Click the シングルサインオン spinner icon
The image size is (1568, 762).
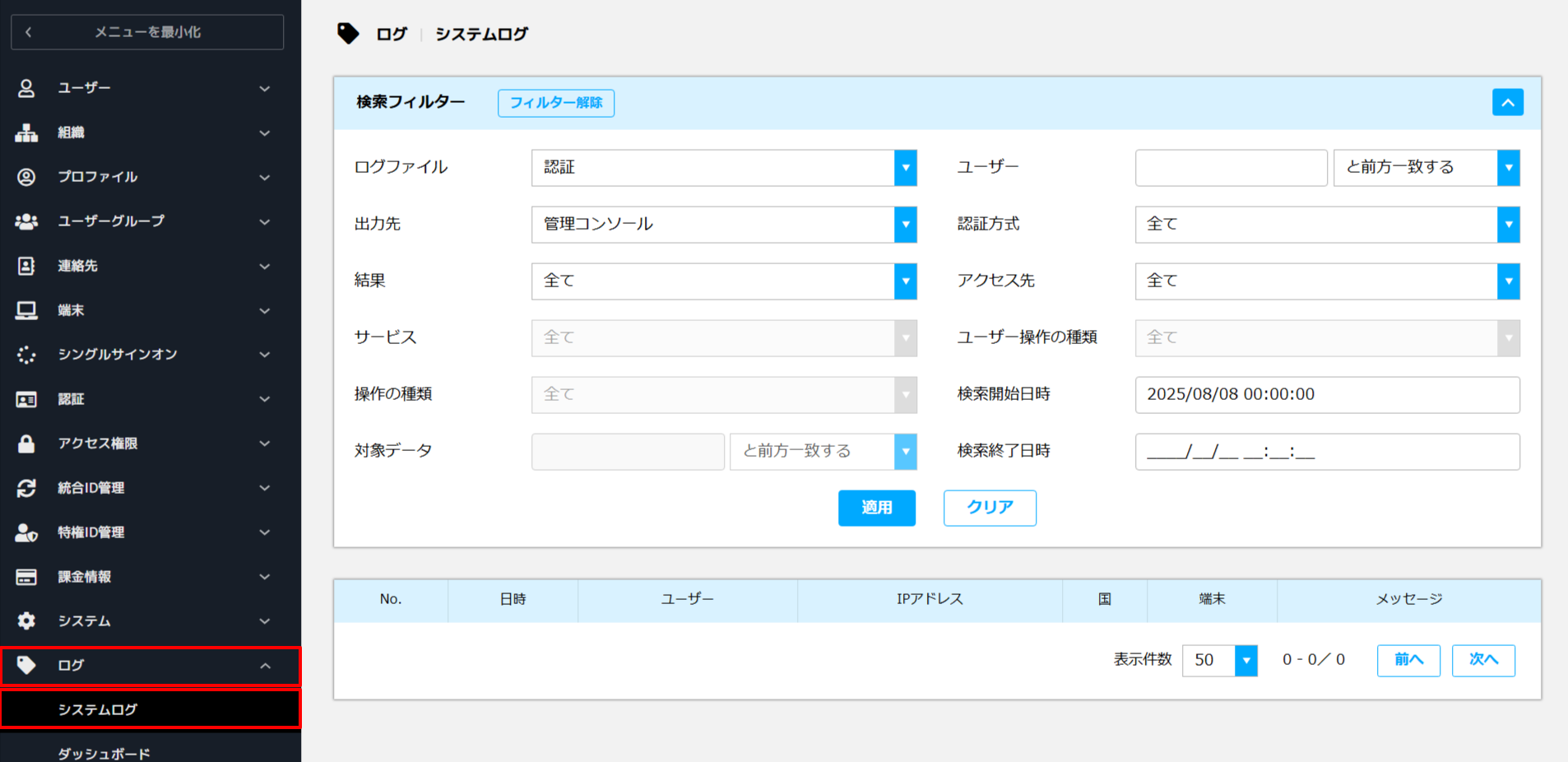[26, 355]
